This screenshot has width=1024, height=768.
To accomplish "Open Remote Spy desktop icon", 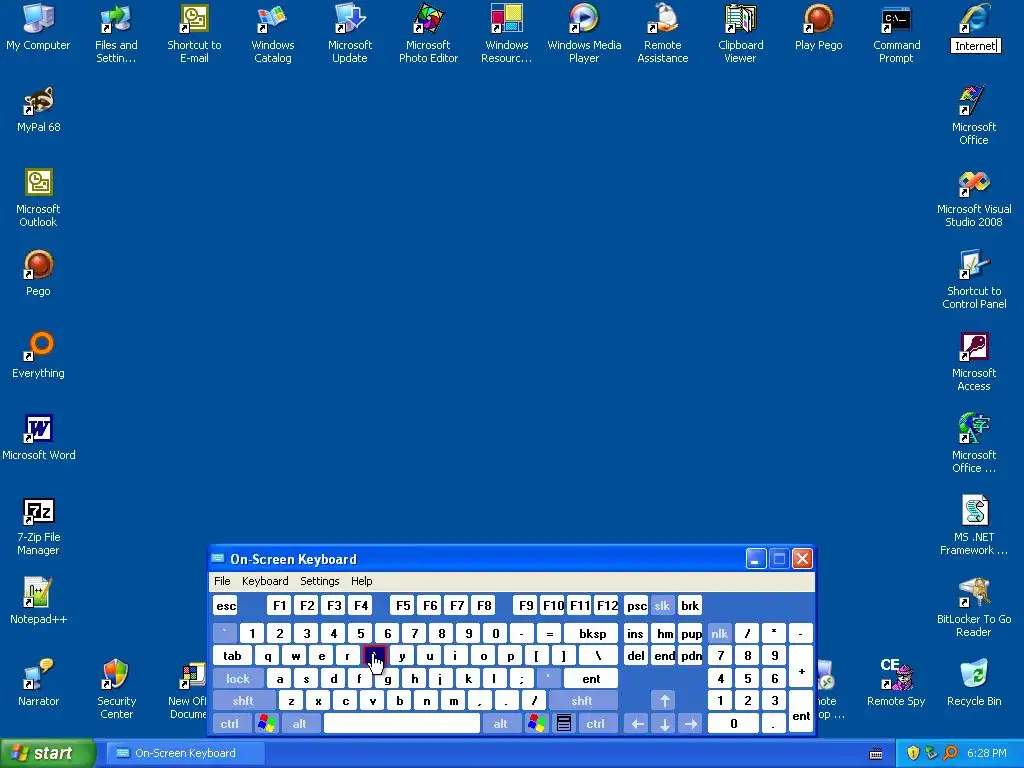I will pos(896,683).
